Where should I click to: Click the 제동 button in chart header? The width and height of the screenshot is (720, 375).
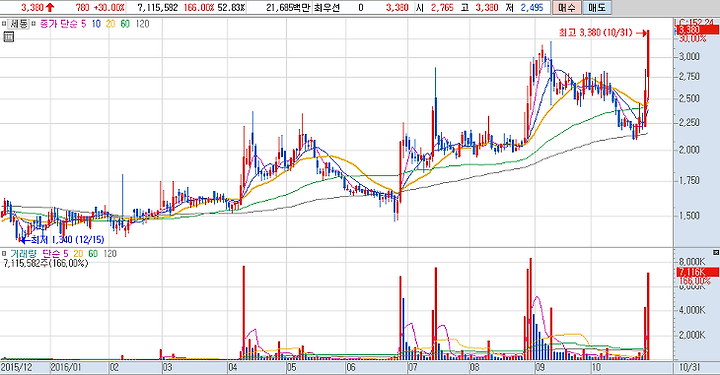(19, 24)
